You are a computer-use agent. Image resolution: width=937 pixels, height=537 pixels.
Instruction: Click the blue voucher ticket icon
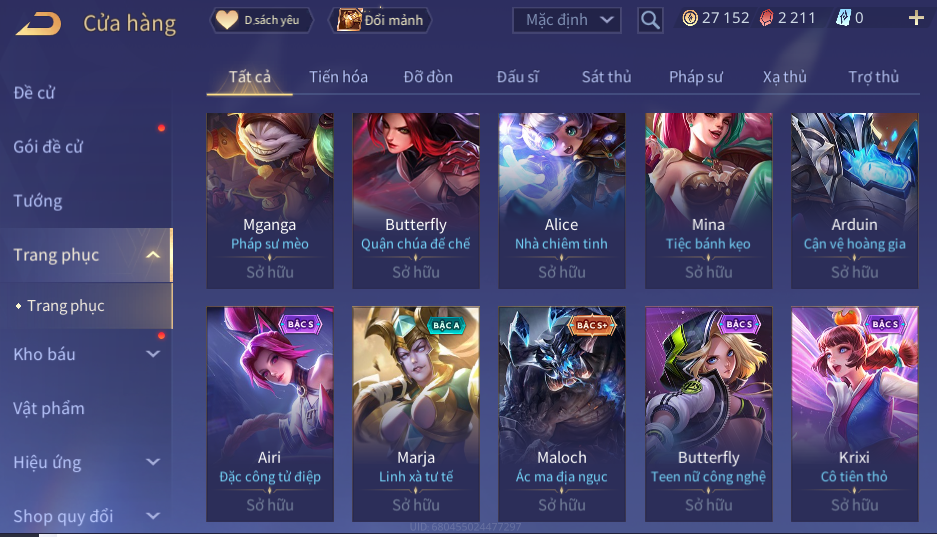coord(843,19)
